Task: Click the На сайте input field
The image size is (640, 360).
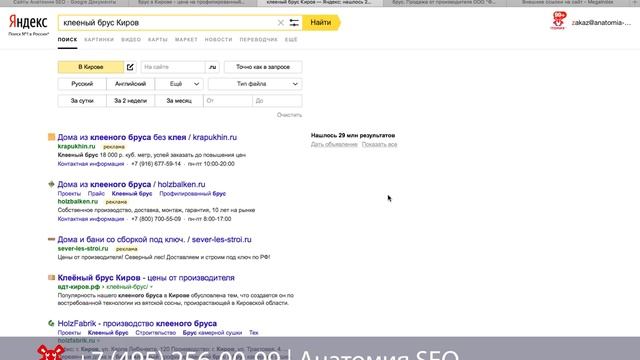Action: 173,67
